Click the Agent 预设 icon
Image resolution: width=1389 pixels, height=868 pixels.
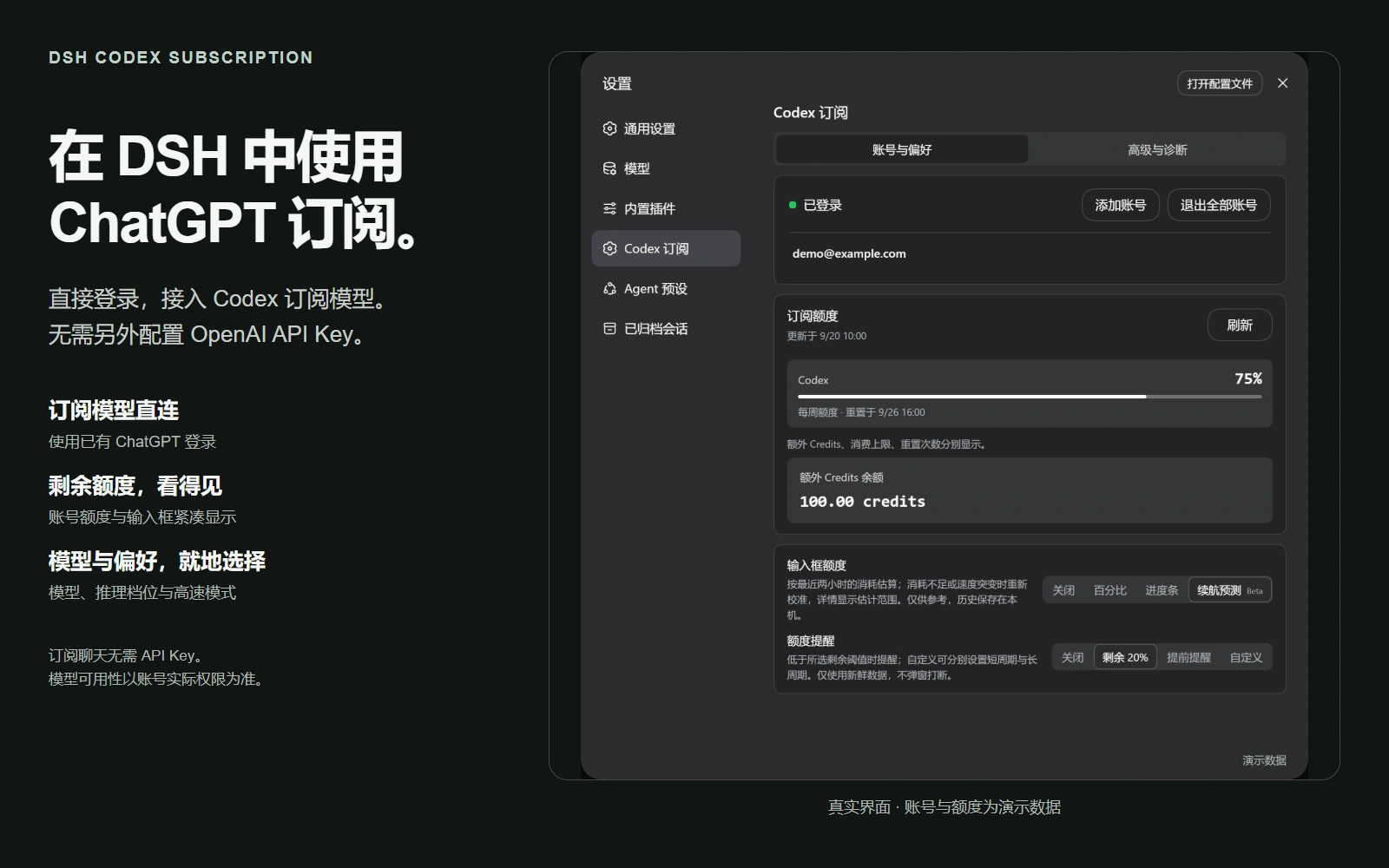pos(609,288)
